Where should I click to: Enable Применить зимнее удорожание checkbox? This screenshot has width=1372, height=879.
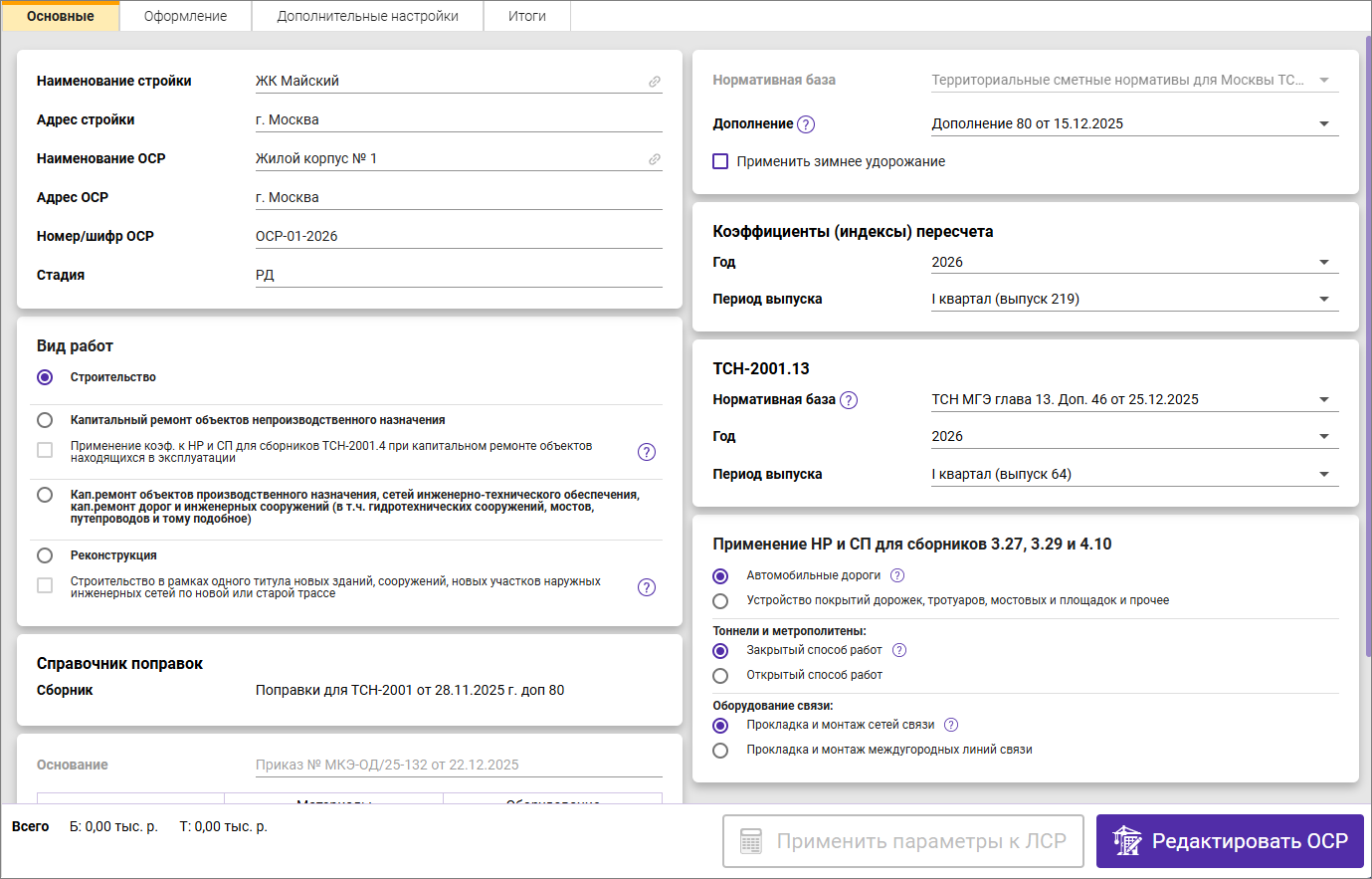(720, 161)
